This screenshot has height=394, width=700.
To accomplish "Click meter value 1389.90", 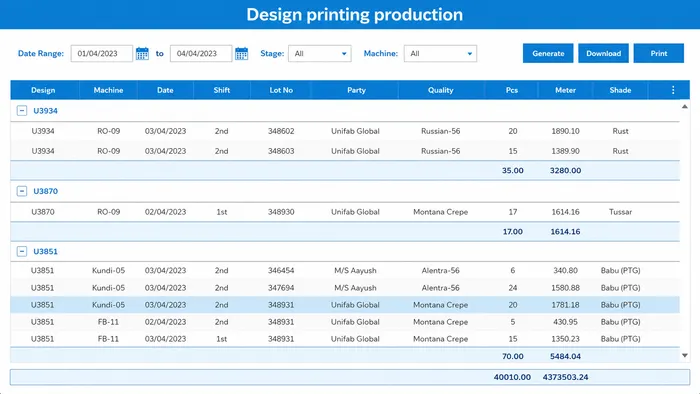I will tap(565, 151).
